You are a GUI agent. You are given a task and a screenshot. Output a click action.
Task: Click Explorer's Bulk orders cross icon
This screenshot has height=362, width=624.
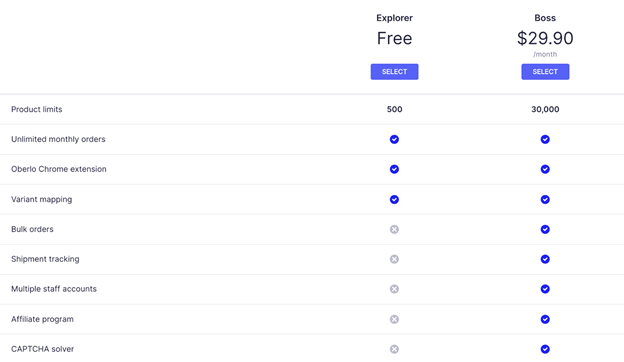pyautogui.click(x=394, y=229)
